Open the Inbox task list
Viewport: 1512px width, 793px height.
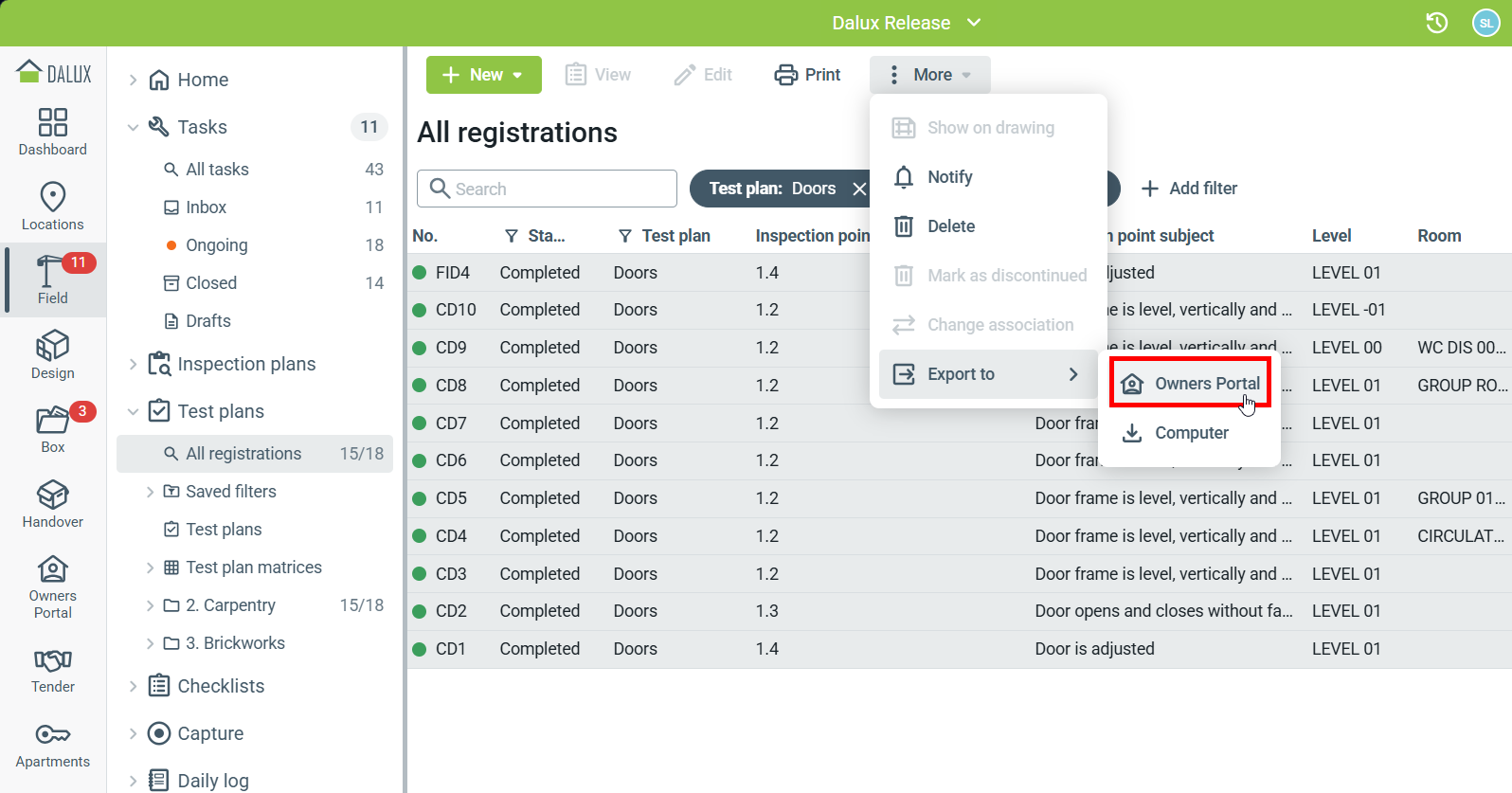255,207
